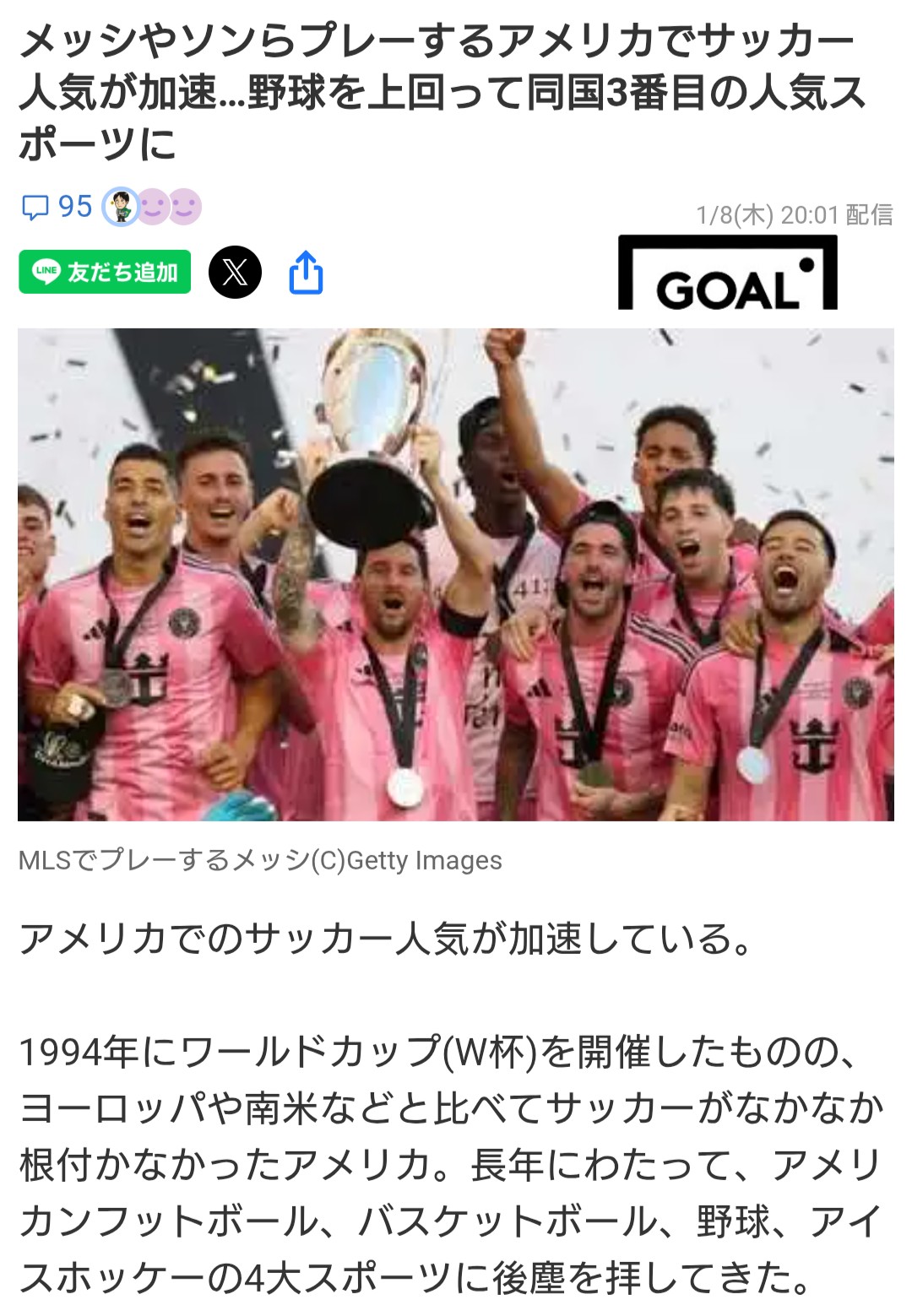Tap the paragraph starting with 1994年にワールドカップ
Viewport: 912px width, 1316px height.
point(452,1165)
